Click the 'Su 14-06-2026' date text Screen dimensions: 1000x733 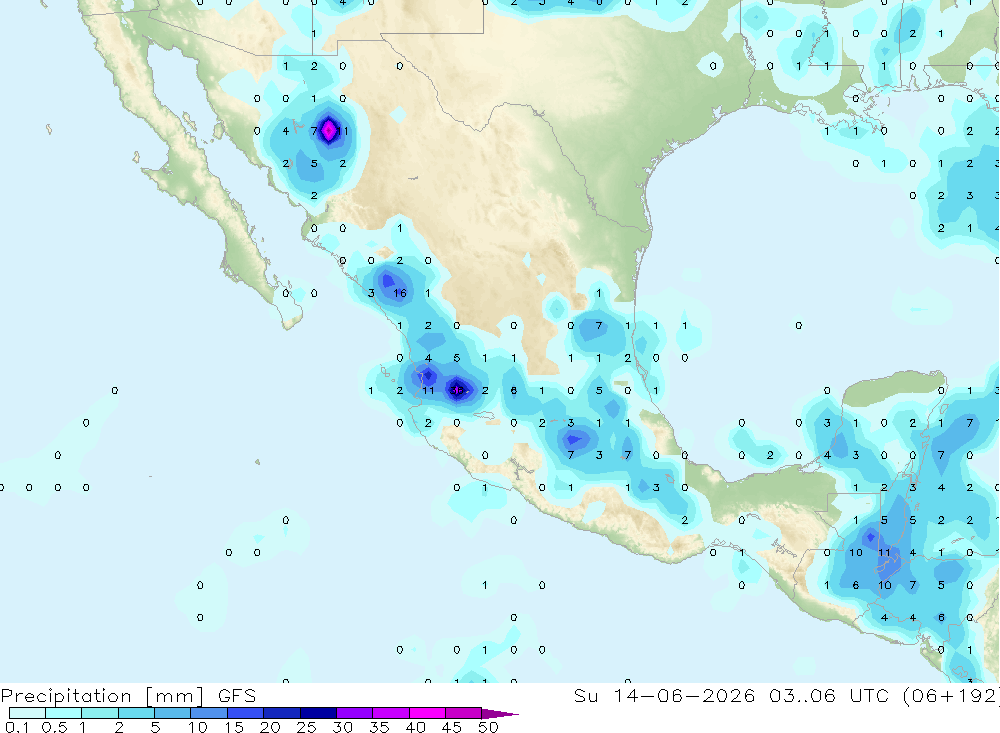[x=665, y=696]
